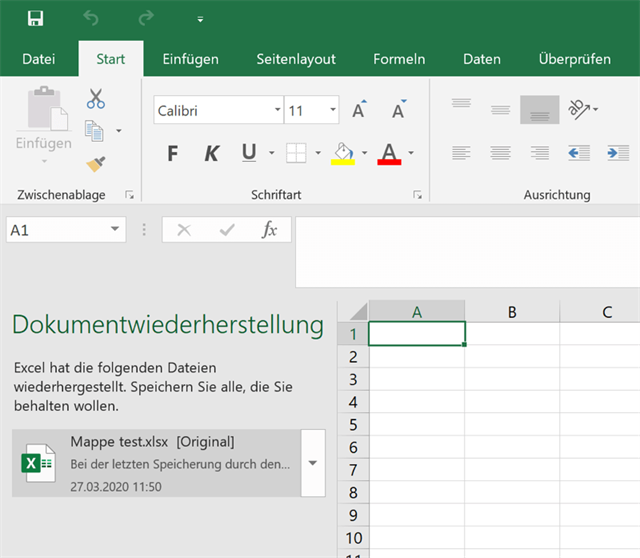Select the Format Painter brush icon

pyautogui.click(x=96, y=163)
